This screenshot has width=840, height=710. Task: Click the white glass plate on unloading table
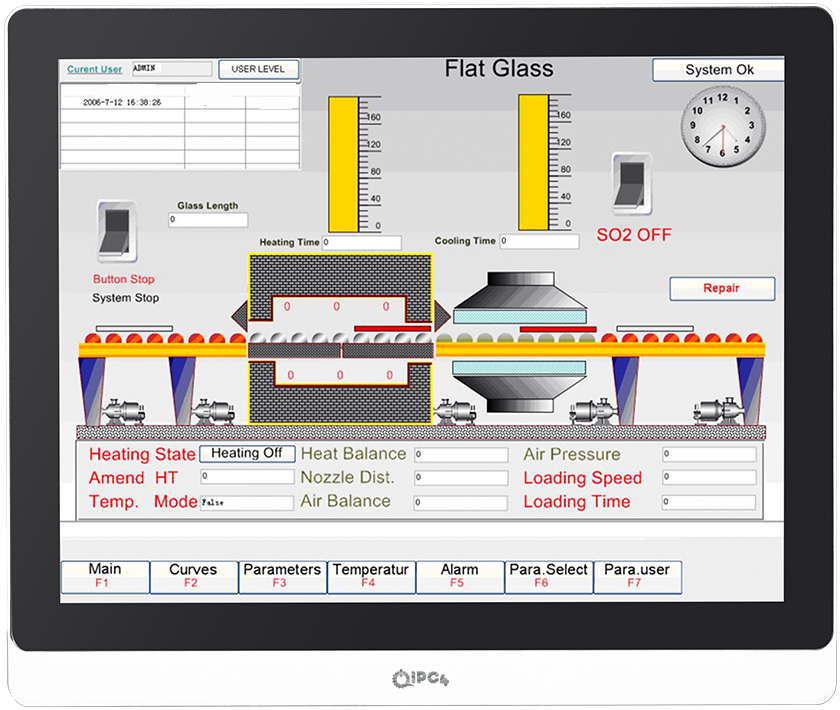(x=655, y=328)
